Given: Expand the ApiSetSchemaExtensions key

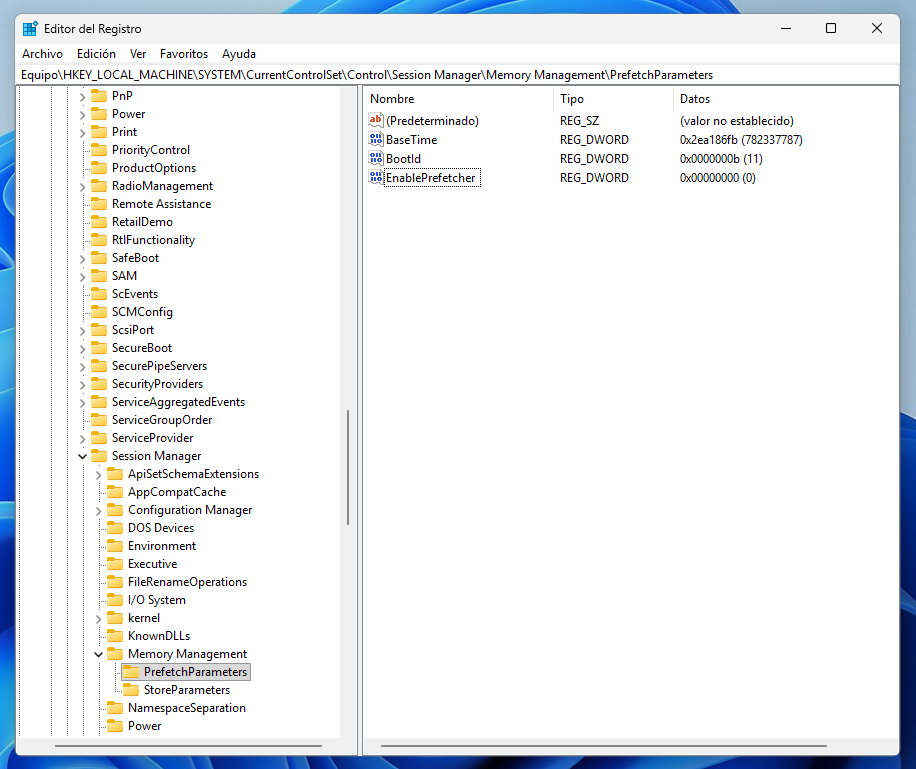Looking at the screenshot, I should point(98,474).
